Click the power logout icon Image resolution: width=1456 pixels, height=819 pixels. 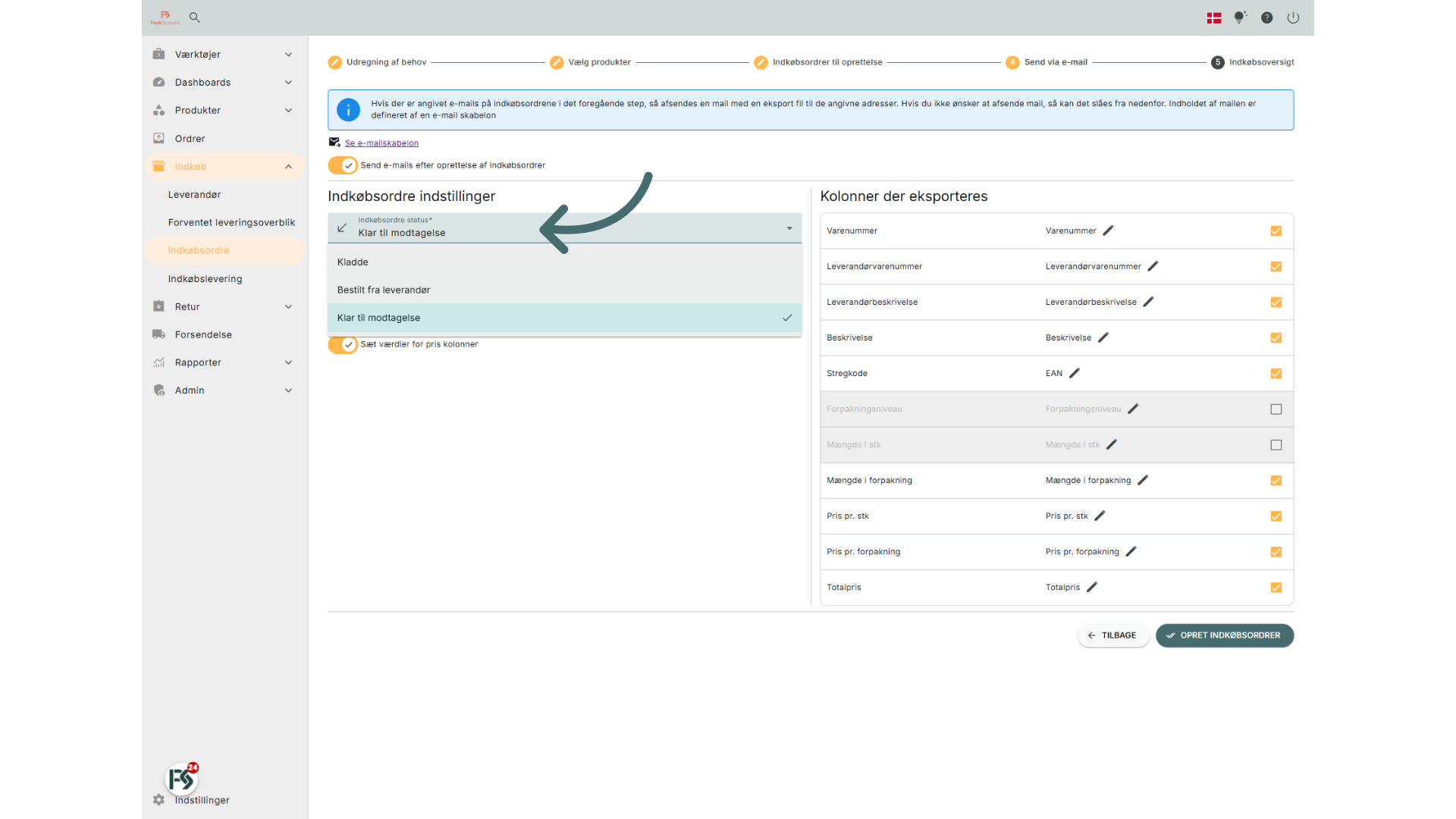(x=1293, y=17)
